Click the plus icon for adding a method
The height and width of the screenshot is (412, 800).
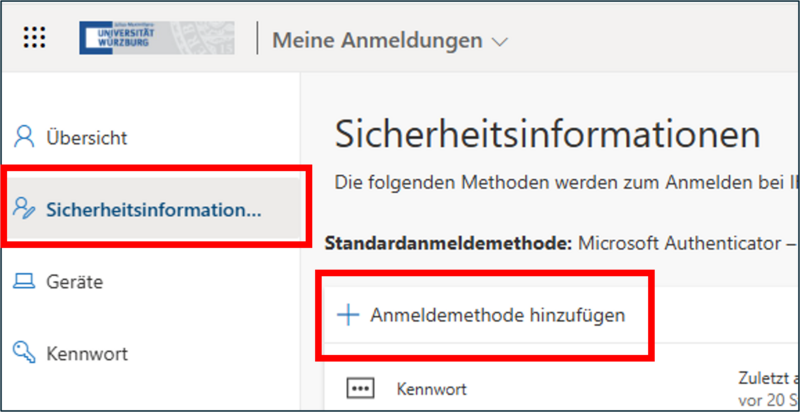coord(347,315)
